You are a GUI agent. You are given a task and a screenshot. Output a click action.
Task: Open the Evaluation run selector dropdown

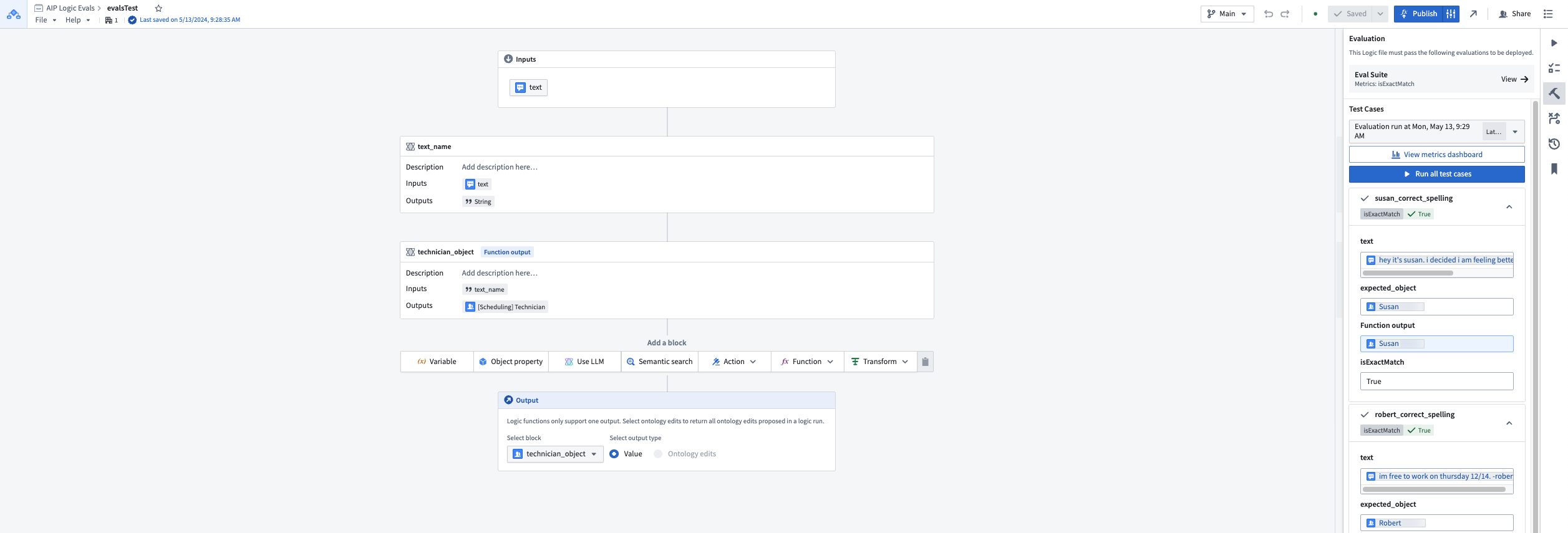1436,132
